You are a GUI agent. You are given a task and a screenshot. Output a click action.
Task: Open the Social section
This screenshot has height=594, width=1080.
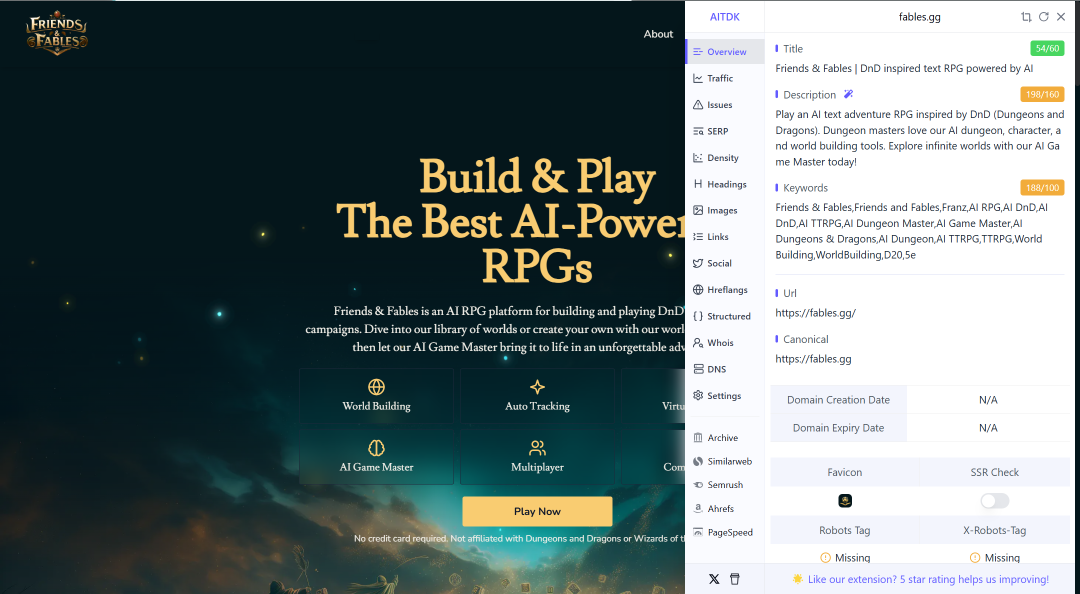(725, 263)
